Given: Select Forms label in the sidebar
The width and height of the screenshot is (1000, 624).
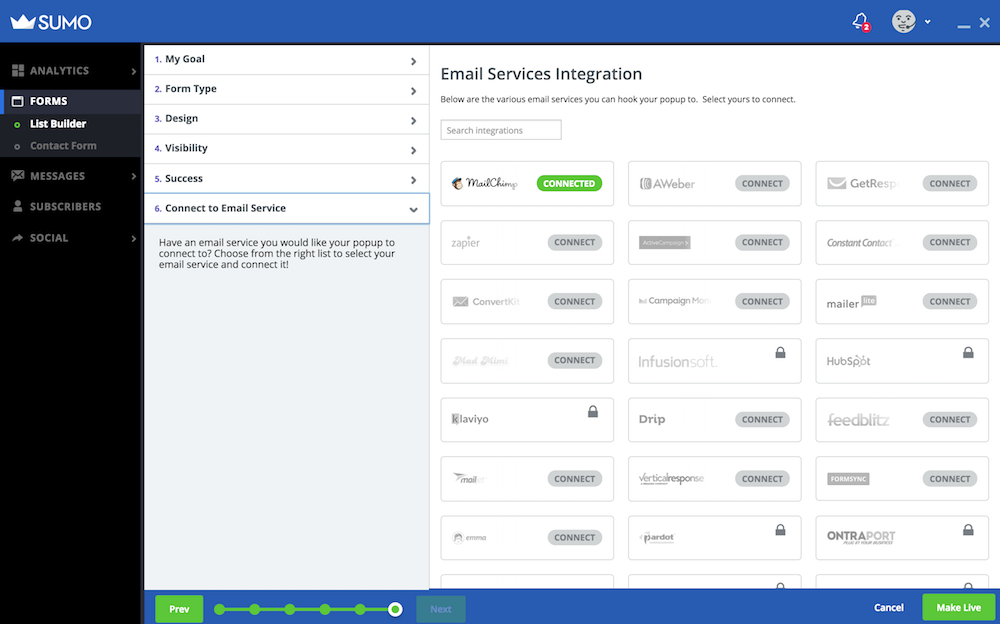Looking at the screenshot, I should click(x=48, y=101).
